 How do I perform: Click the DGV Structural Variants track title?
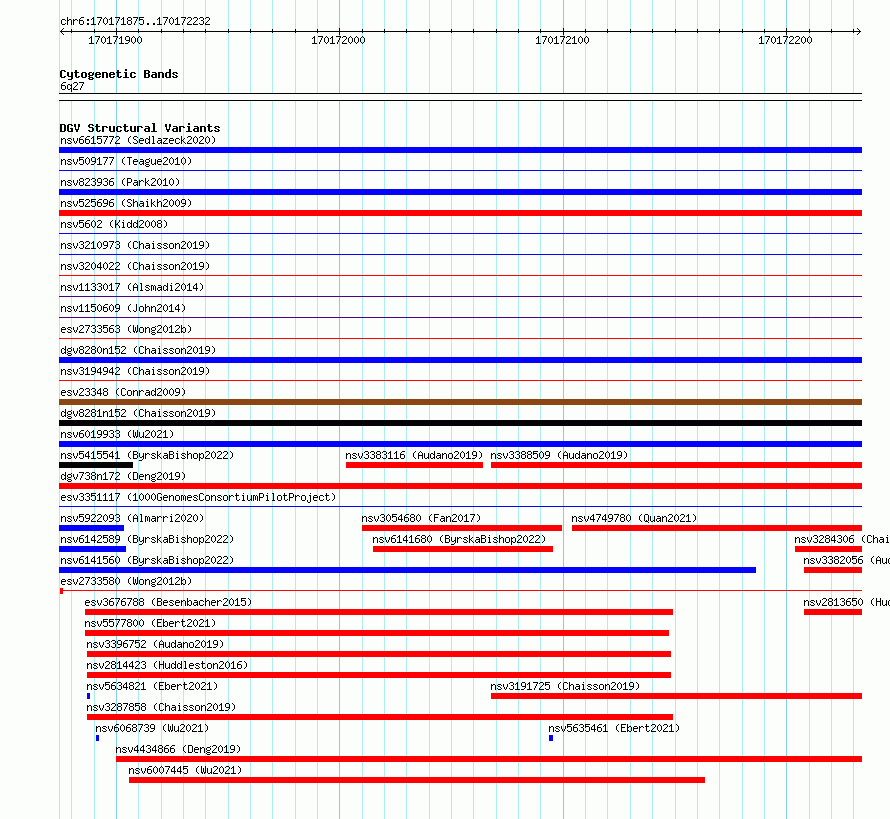140,128
